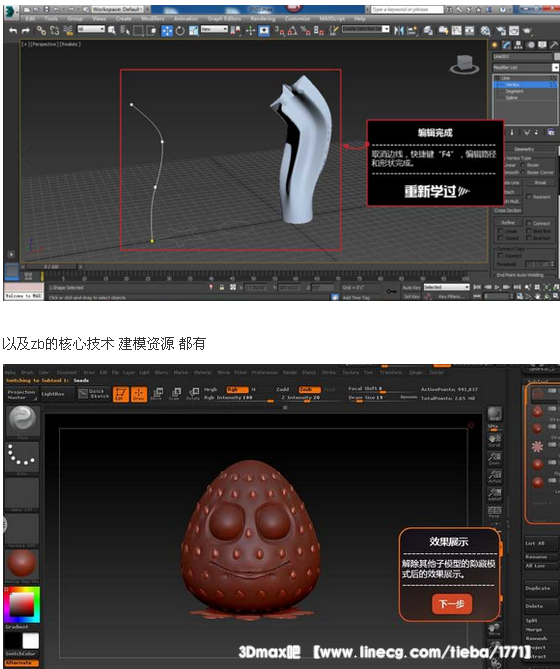The height and width of the screenshot is (669, 560).
Task: Open the Create Selection Set dropdown
Action: (366, 29)
